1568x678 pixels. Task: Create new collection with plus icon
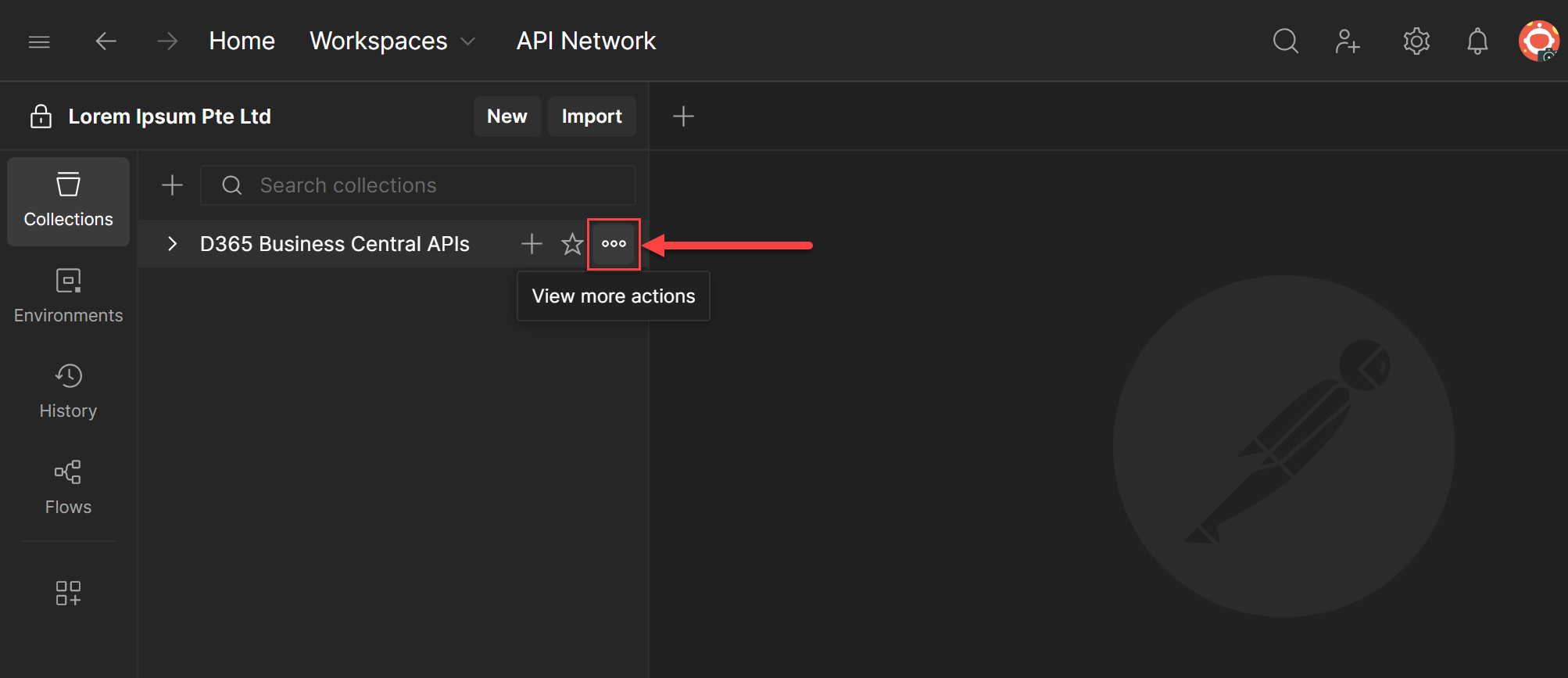coord(172,185)
